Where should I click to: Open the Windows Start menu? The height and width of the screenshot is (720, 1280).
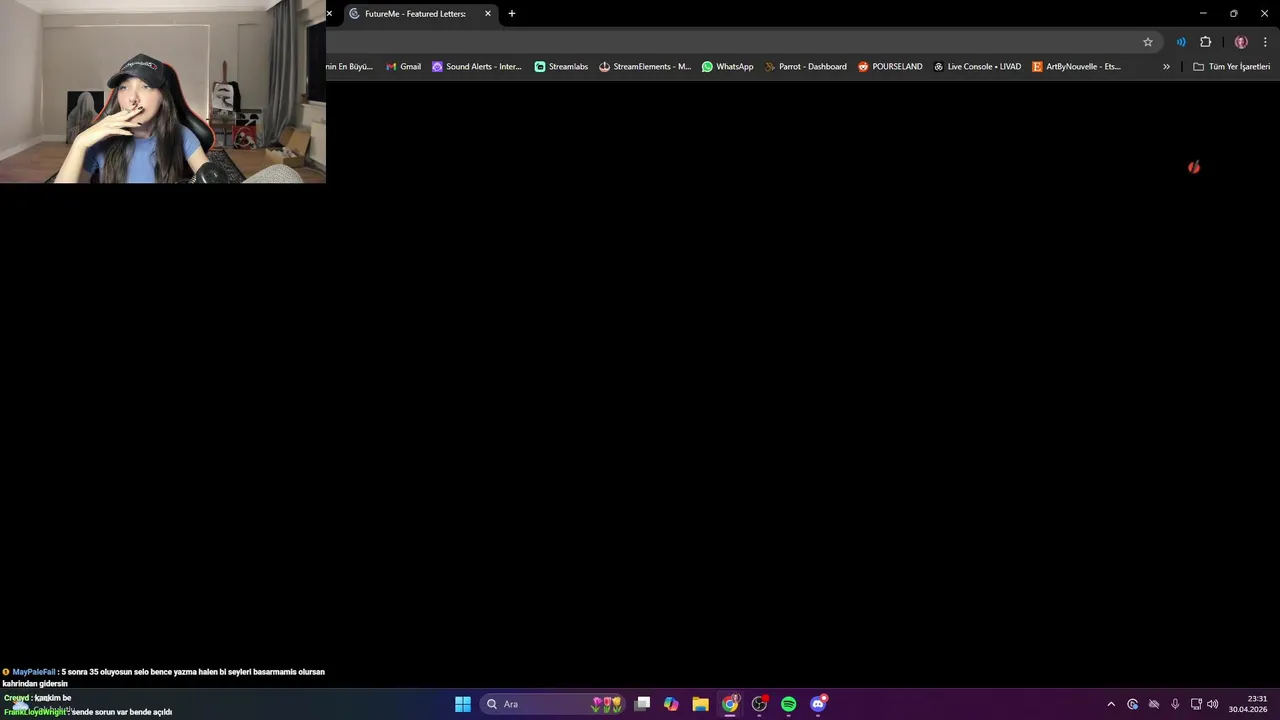click(463, 704)
